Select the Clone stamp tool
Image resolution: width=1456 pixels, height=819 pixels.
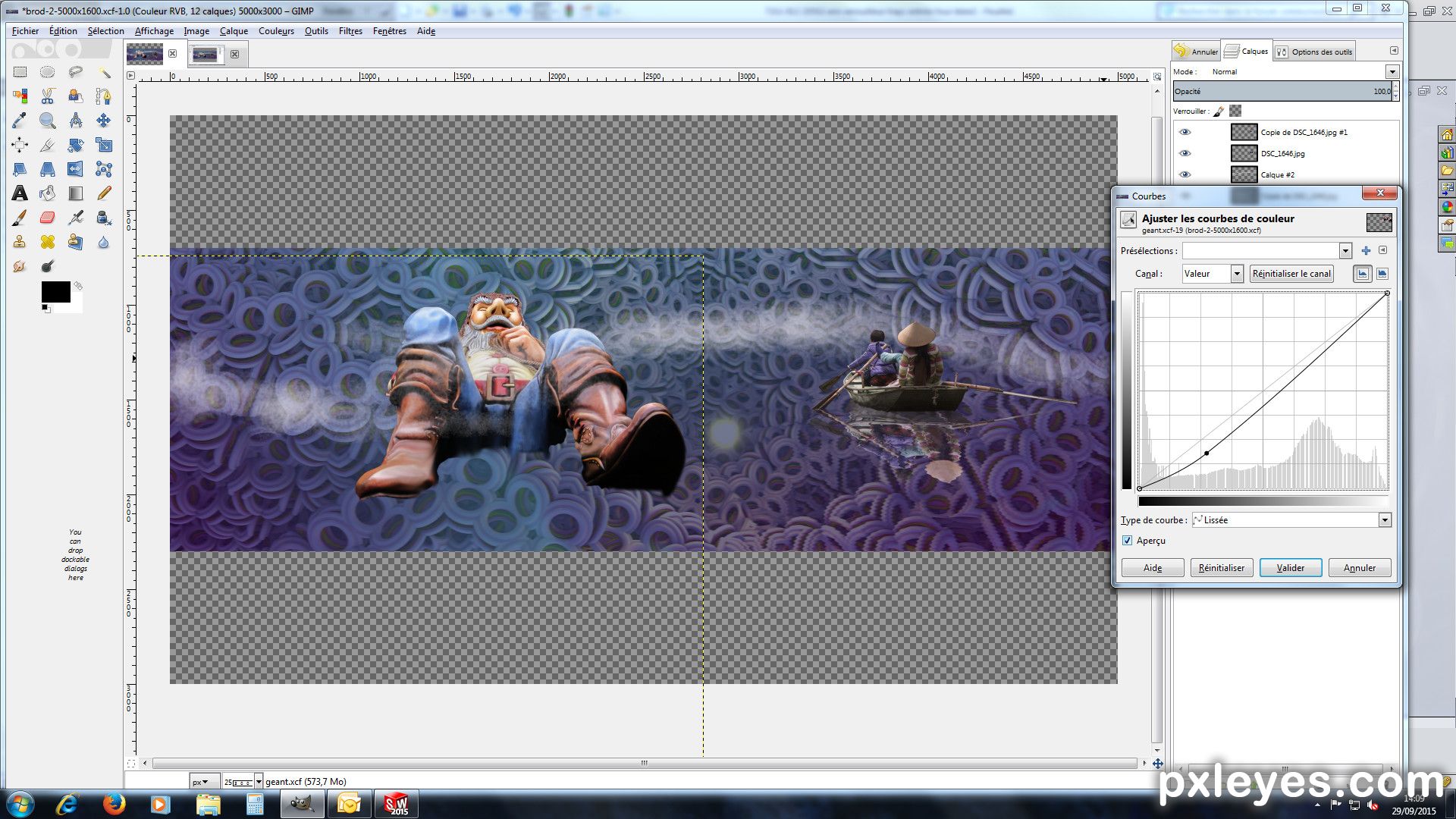pyautogui.click(x=20, y=242)
